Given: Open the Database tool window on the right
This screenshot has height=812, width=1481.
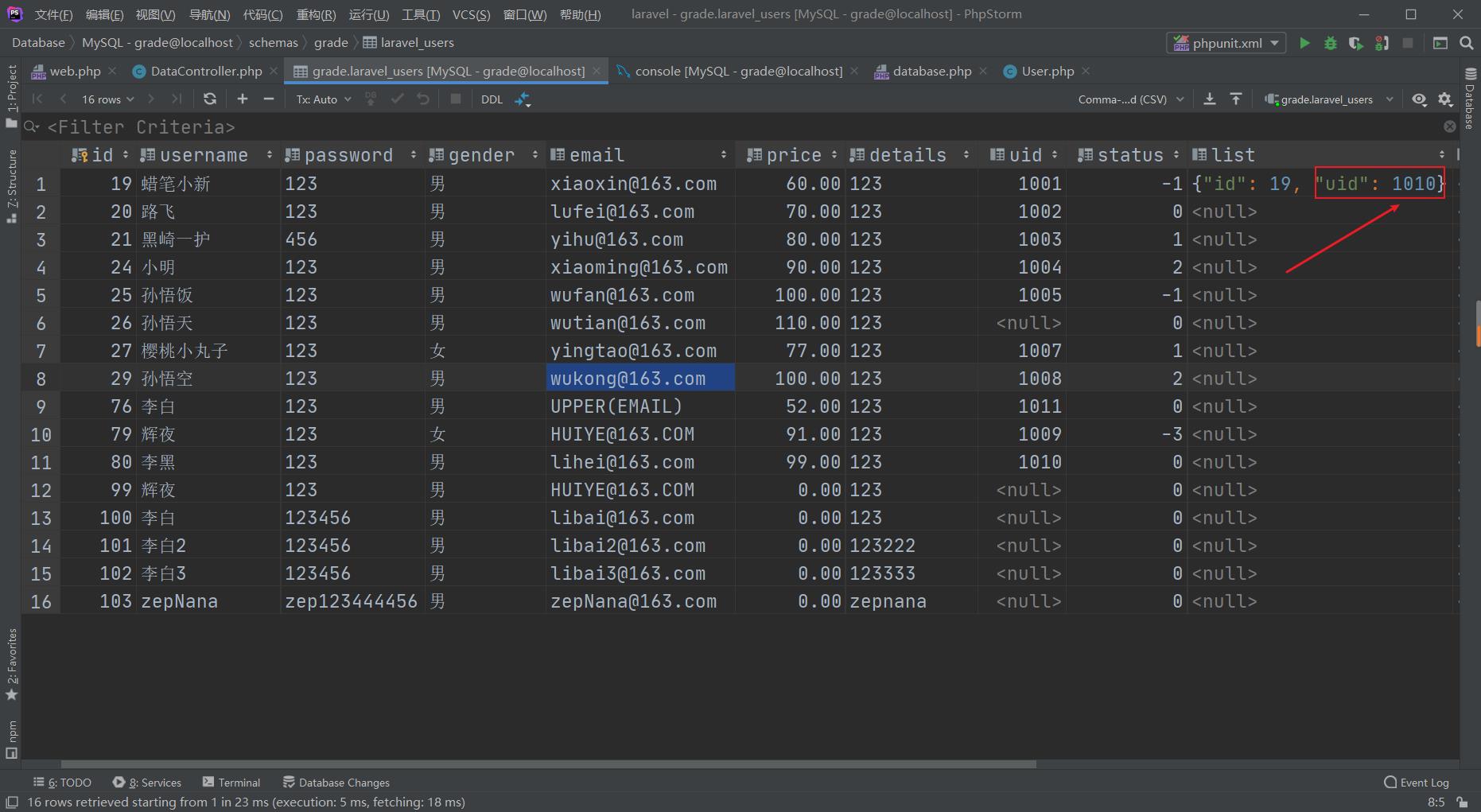Looking at the screenshot, I should coord(1470,99).
